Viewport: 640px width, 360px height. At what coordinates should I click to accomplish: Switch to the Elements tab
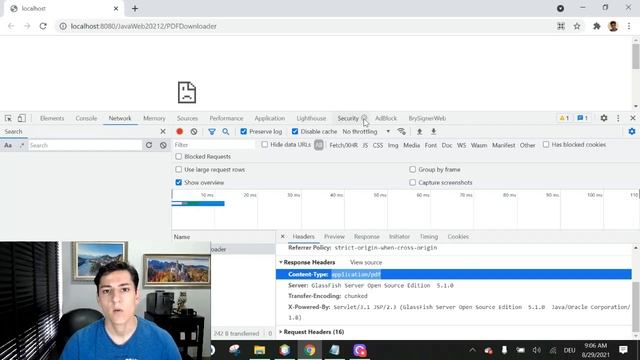[x=52, y=118]
